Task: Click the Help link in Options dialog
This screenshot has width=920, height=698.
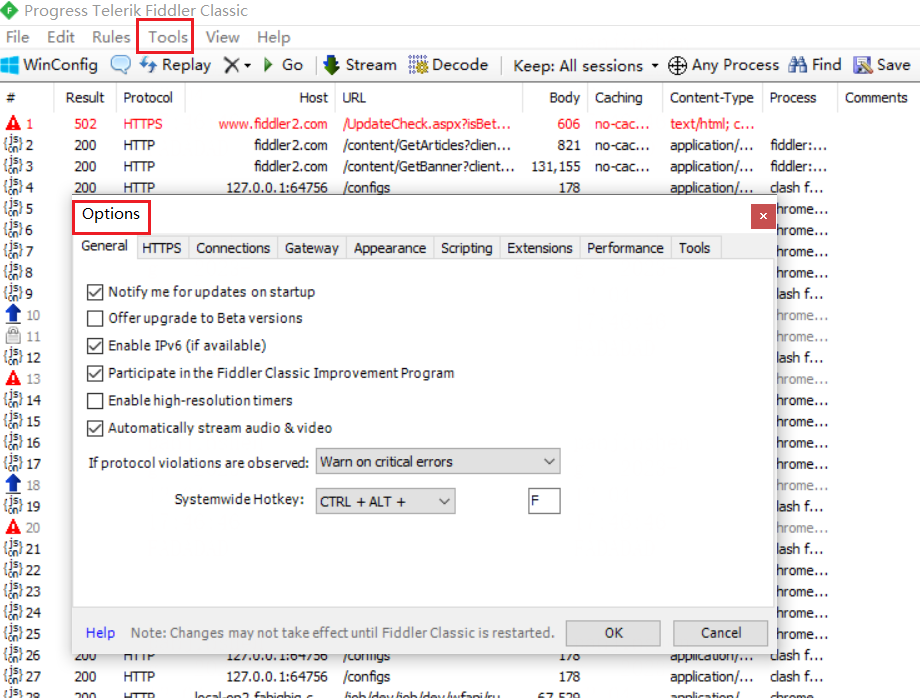Action: [x=100, y=633]
